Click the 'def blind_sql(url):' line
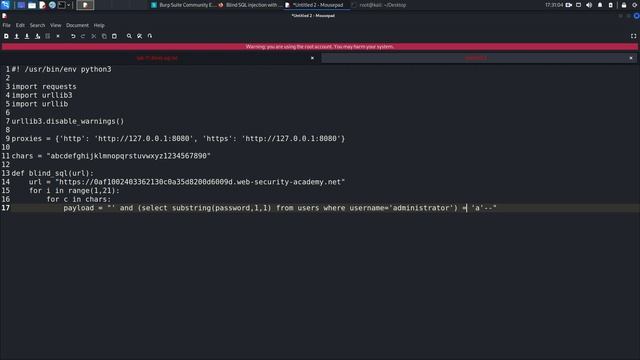Viewport: 640px width, 360px height. point(52,173)
